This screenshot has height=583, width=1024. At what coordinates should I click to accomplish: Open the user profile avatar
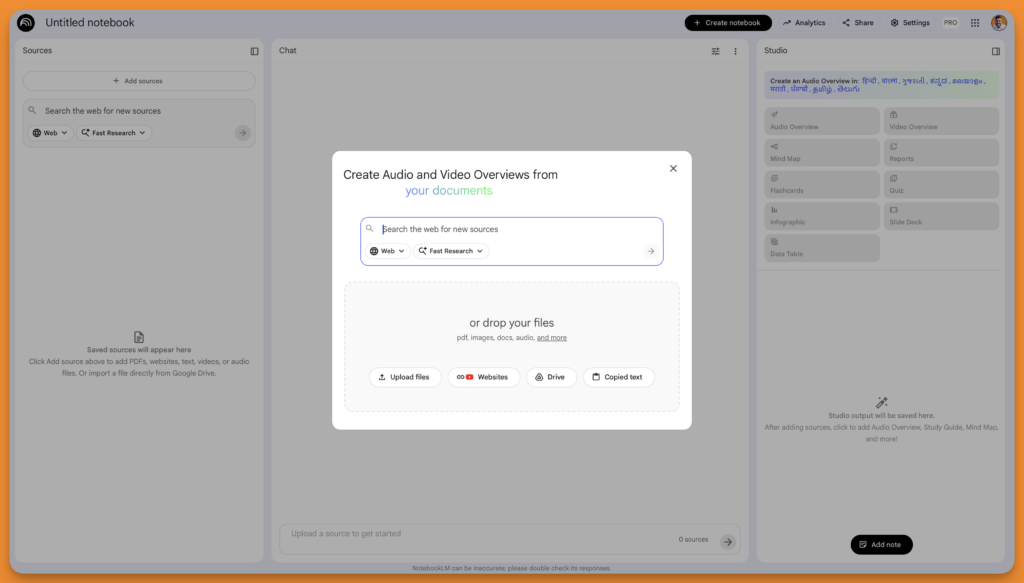(998, 23)
